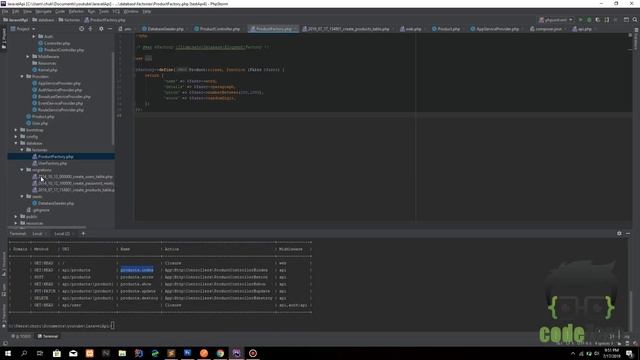Switch to create_products_table.php editor tab
This screenshot has height=360, width=640.
point(347,29)
